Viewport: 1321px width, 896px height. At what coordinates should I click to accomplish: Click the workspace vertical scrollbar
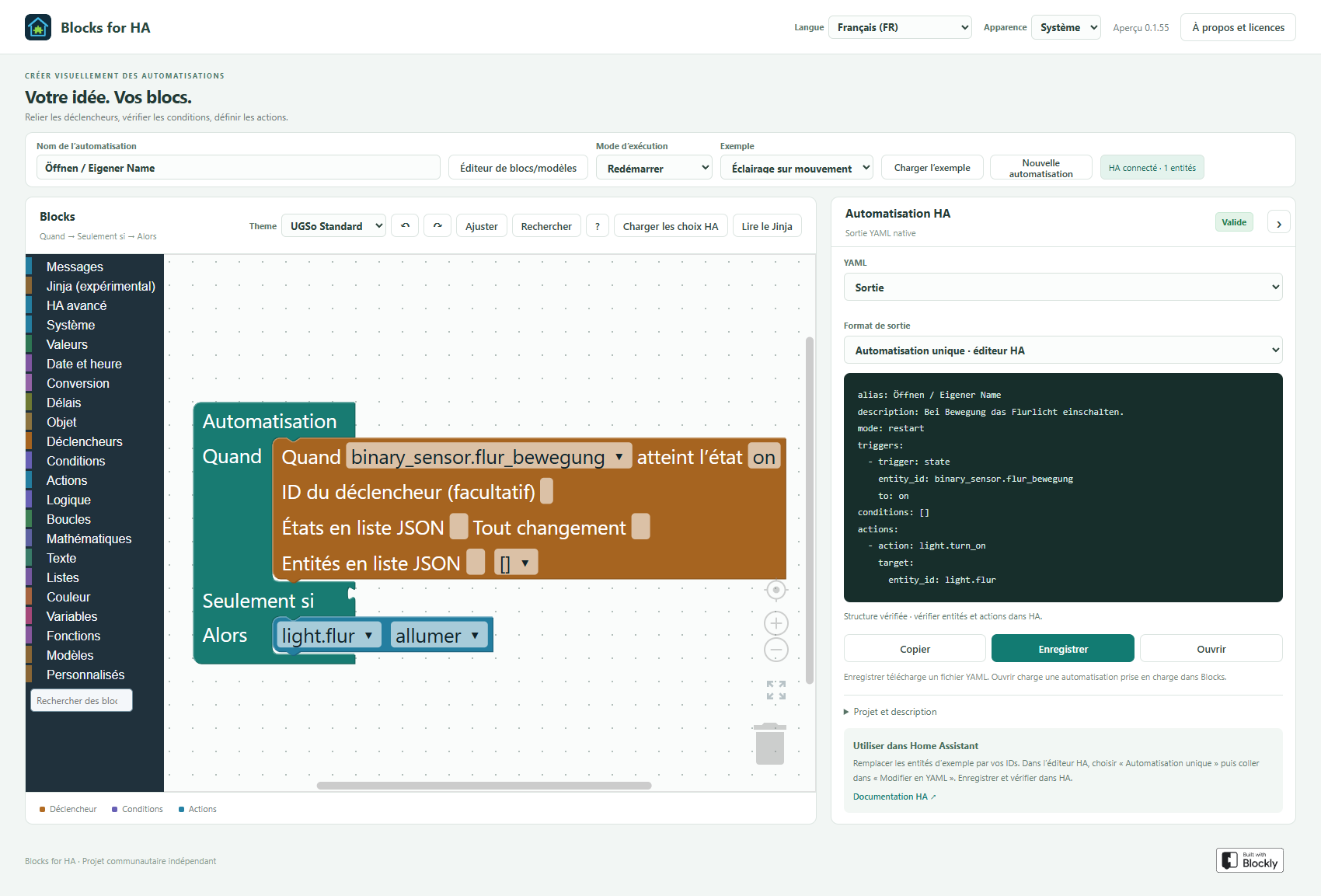pos(810,511)
